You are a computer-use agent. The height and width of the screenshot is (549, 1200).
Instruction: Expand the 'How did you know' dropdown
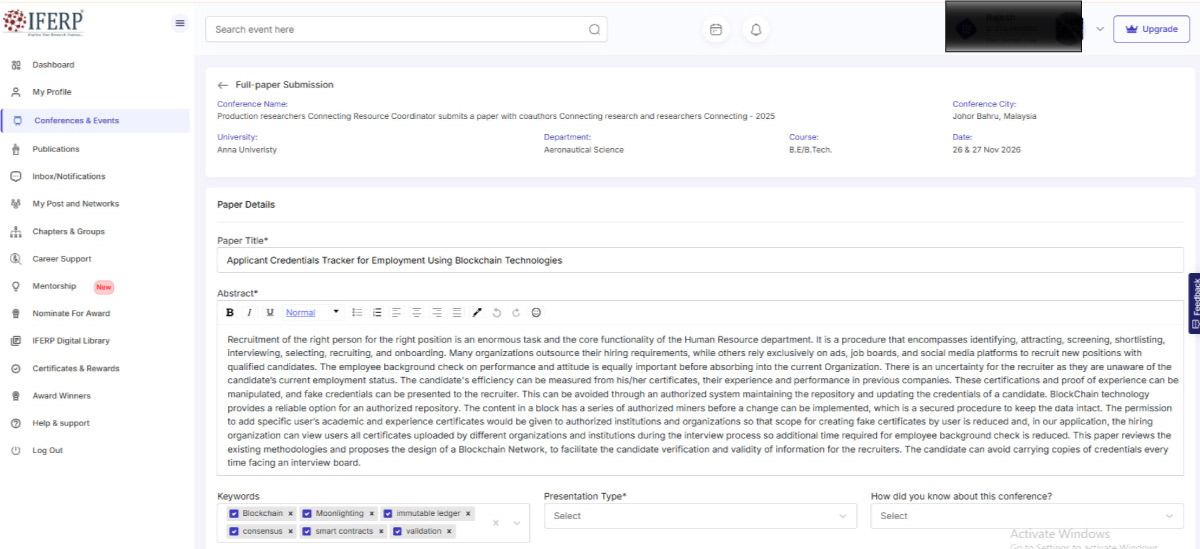point(1026,516)
